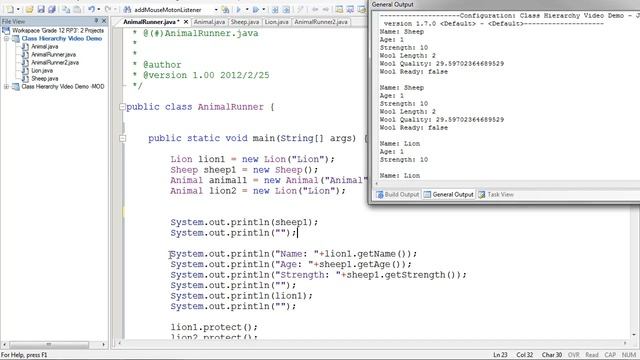Click the General Output window title bar
Screen dimensions: 640x360
[505, 4]
